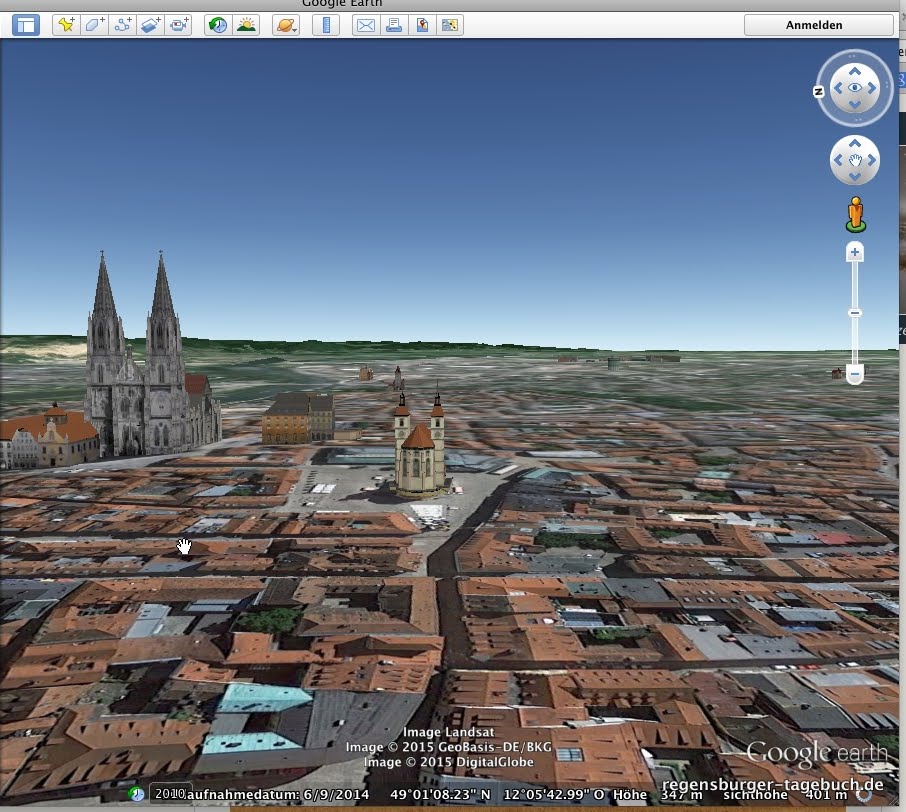Zoom out with the minus button

click(x=855, y=375)
